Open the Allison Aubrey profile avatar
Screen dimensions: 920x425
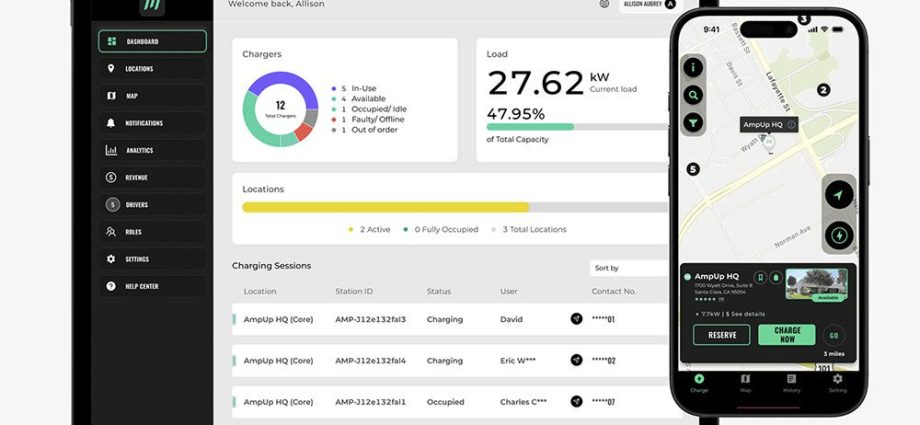pos(670,4)
